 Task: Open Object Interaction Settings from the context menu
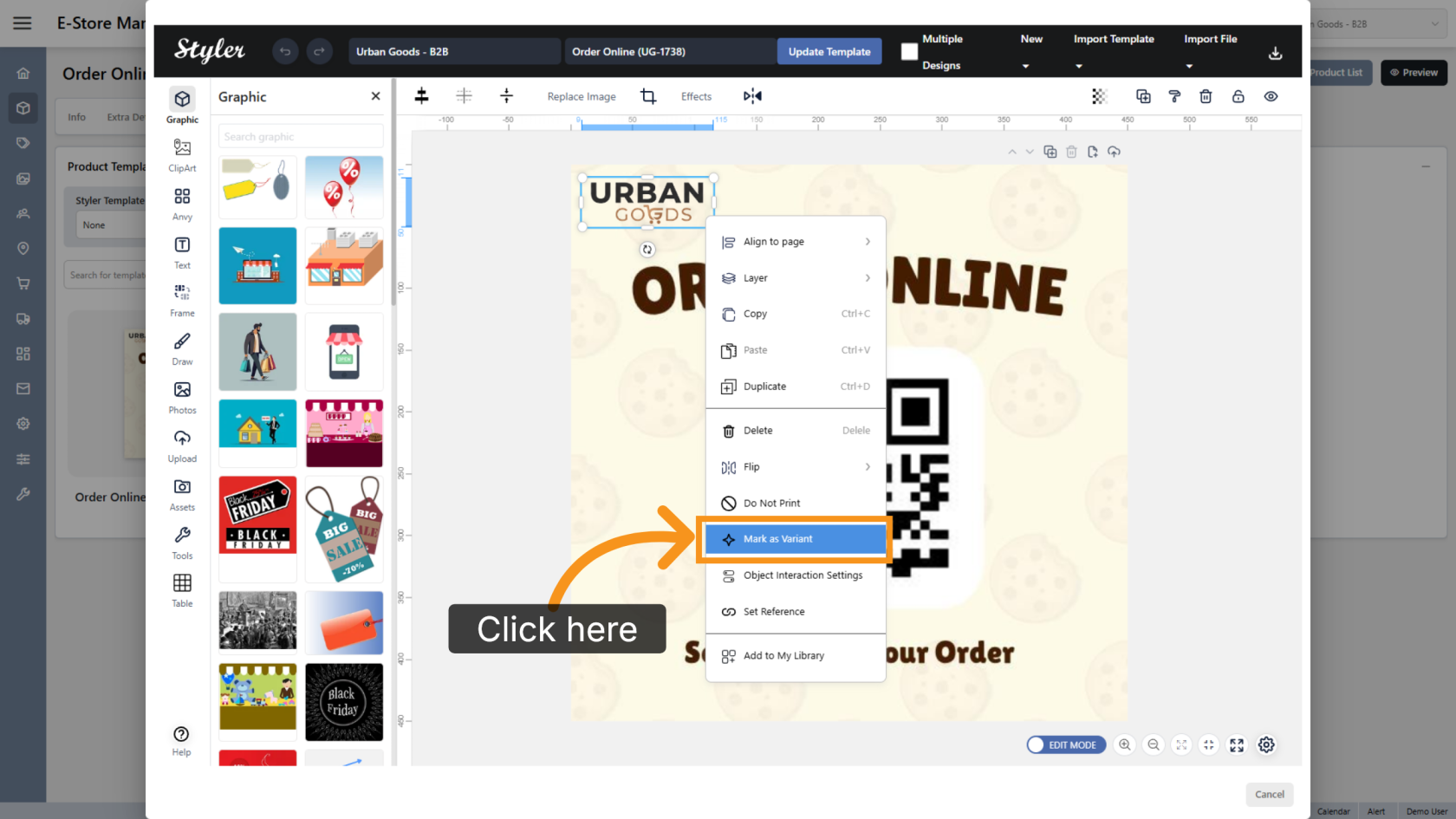796,575
